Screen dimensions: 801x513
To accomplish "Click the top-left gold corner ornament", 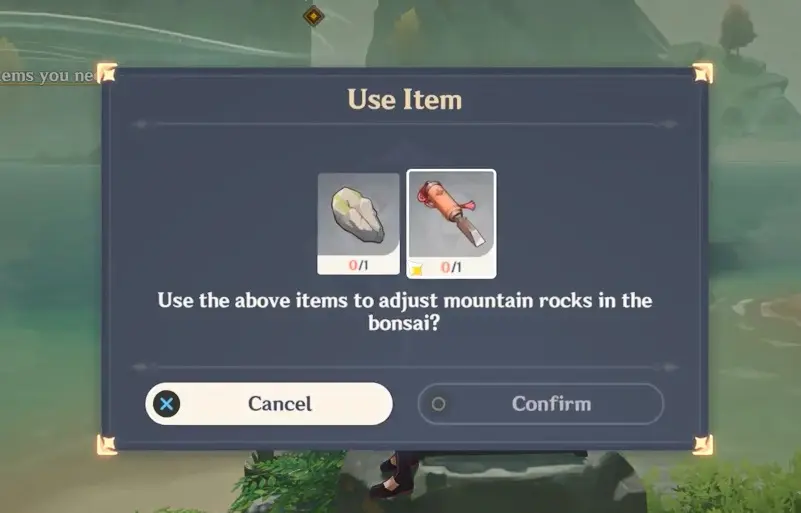I will point(107,73).
